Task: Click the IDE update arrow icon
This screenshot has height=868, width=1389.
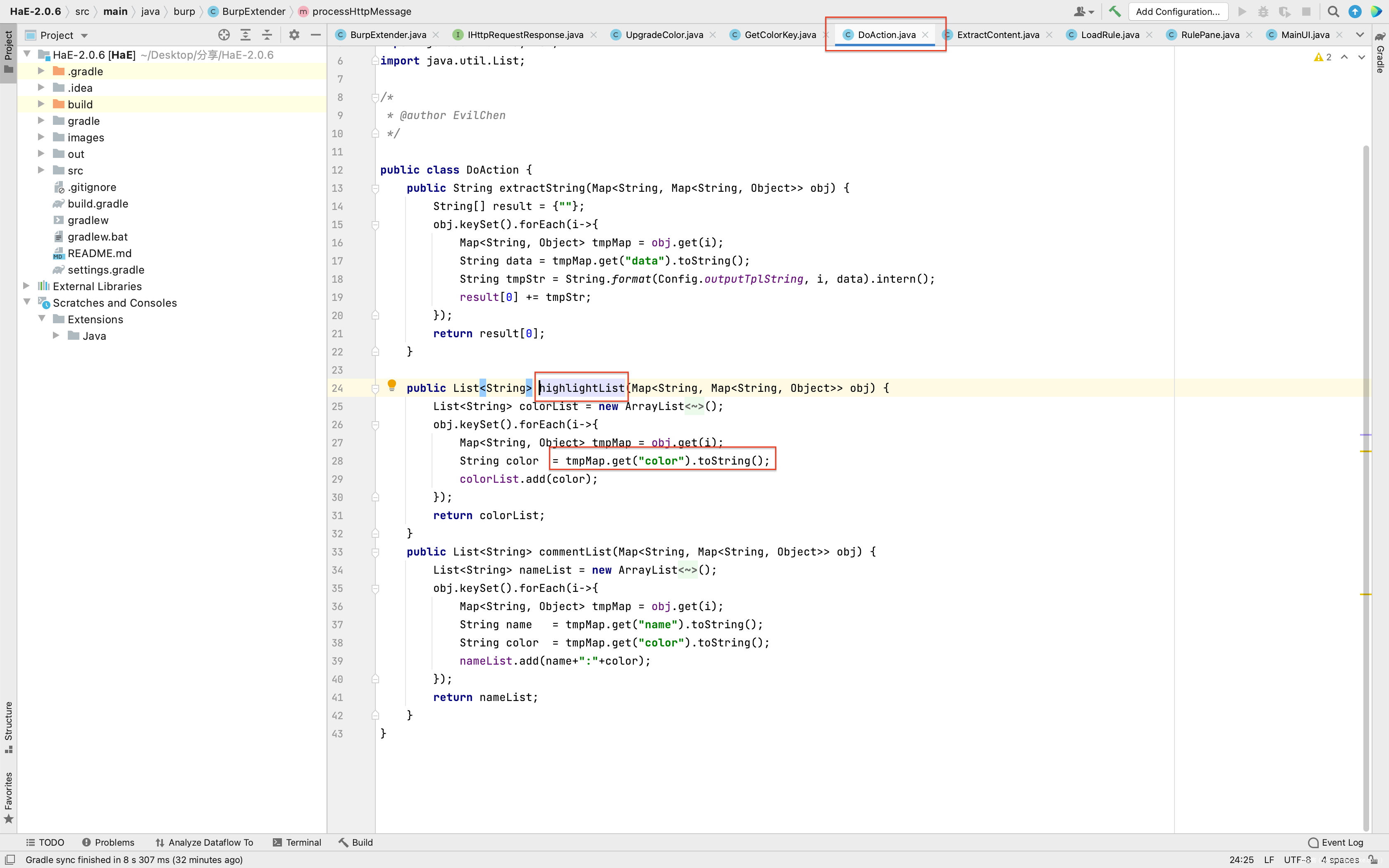Action: point(1355,12)
